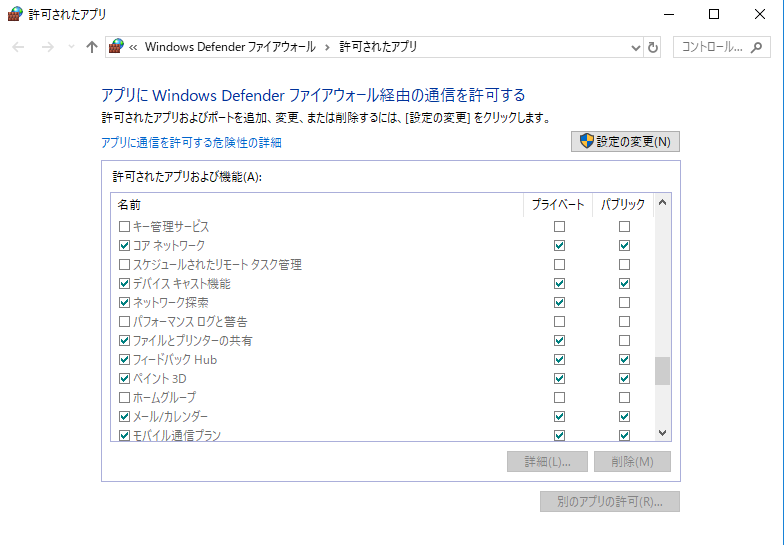The width and height of the screenshot is (784, 545).
Task: Uncheck the ペイント 3D checkbox
Action: (x=124, y=378)
